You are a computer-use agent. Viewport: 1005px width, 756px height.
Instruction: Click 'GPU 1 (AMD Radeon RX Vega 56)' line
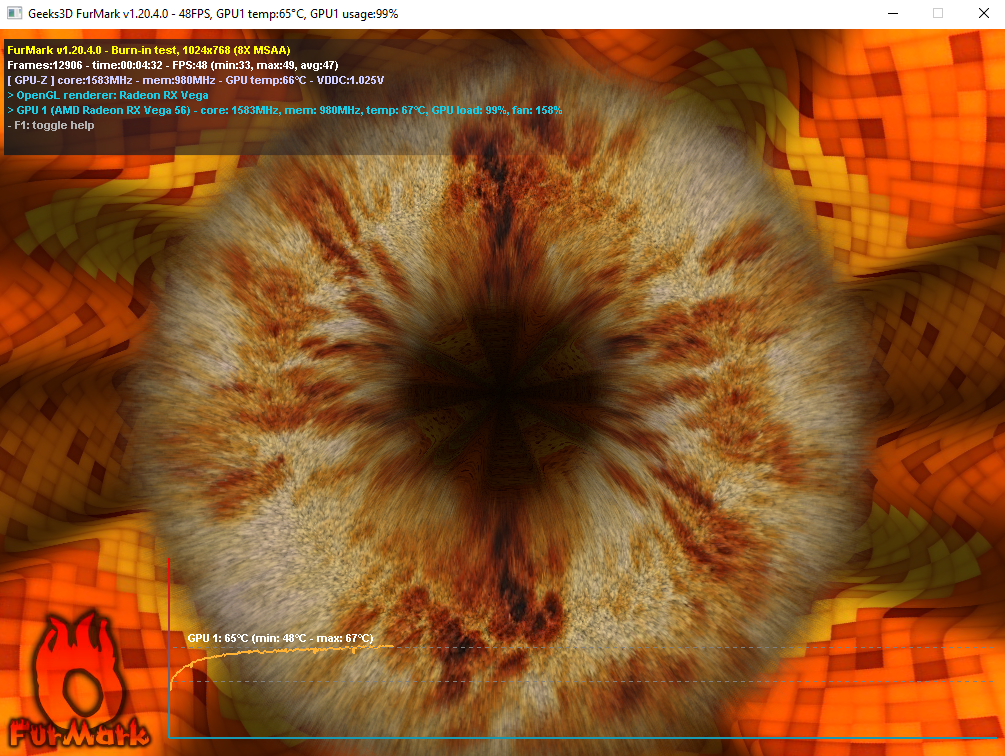coord(285,110)
